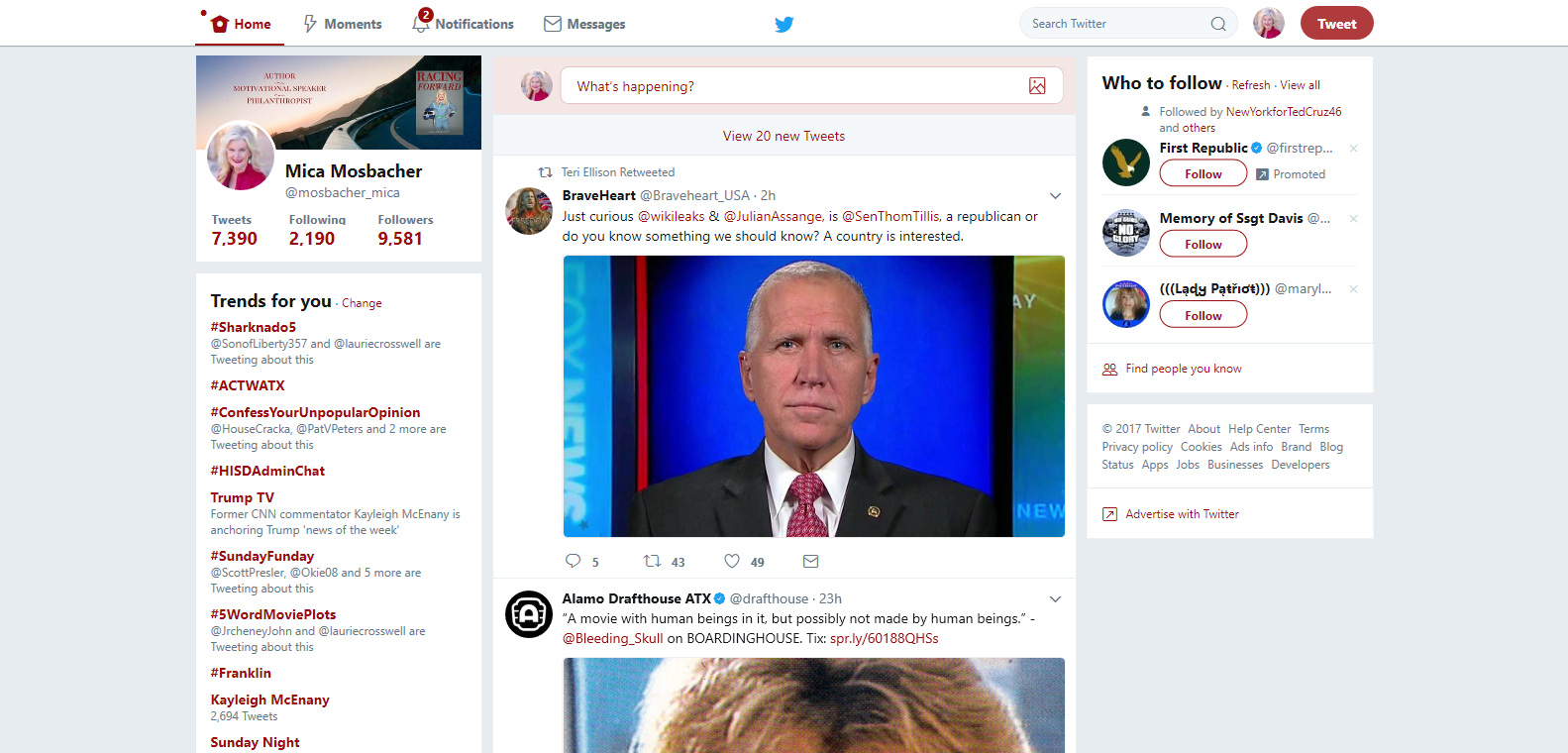Open the Notifications tab label

pos(474,24)
